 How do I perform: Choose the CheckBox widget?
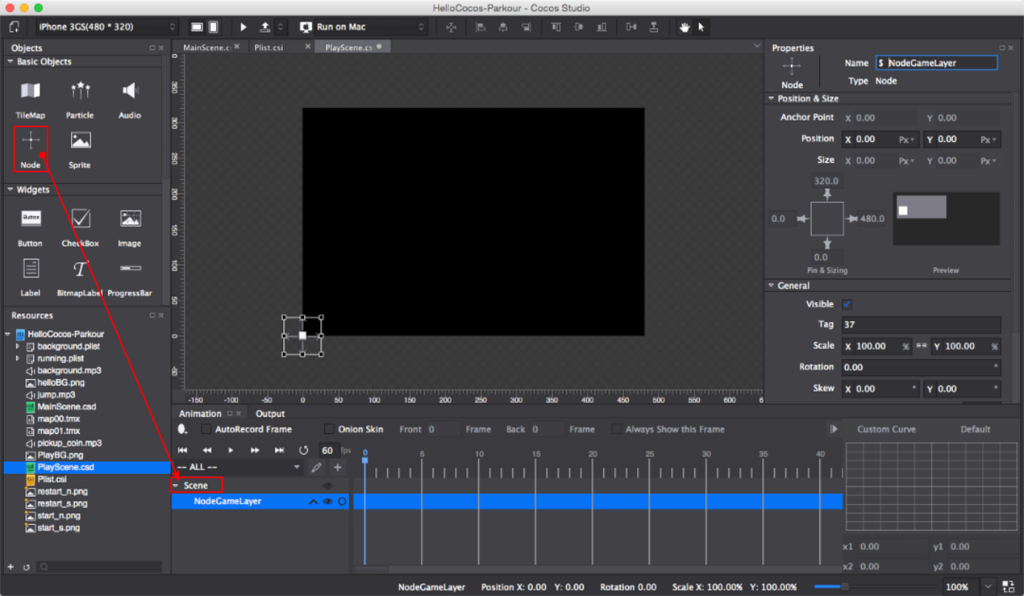[x=80, y=227]
